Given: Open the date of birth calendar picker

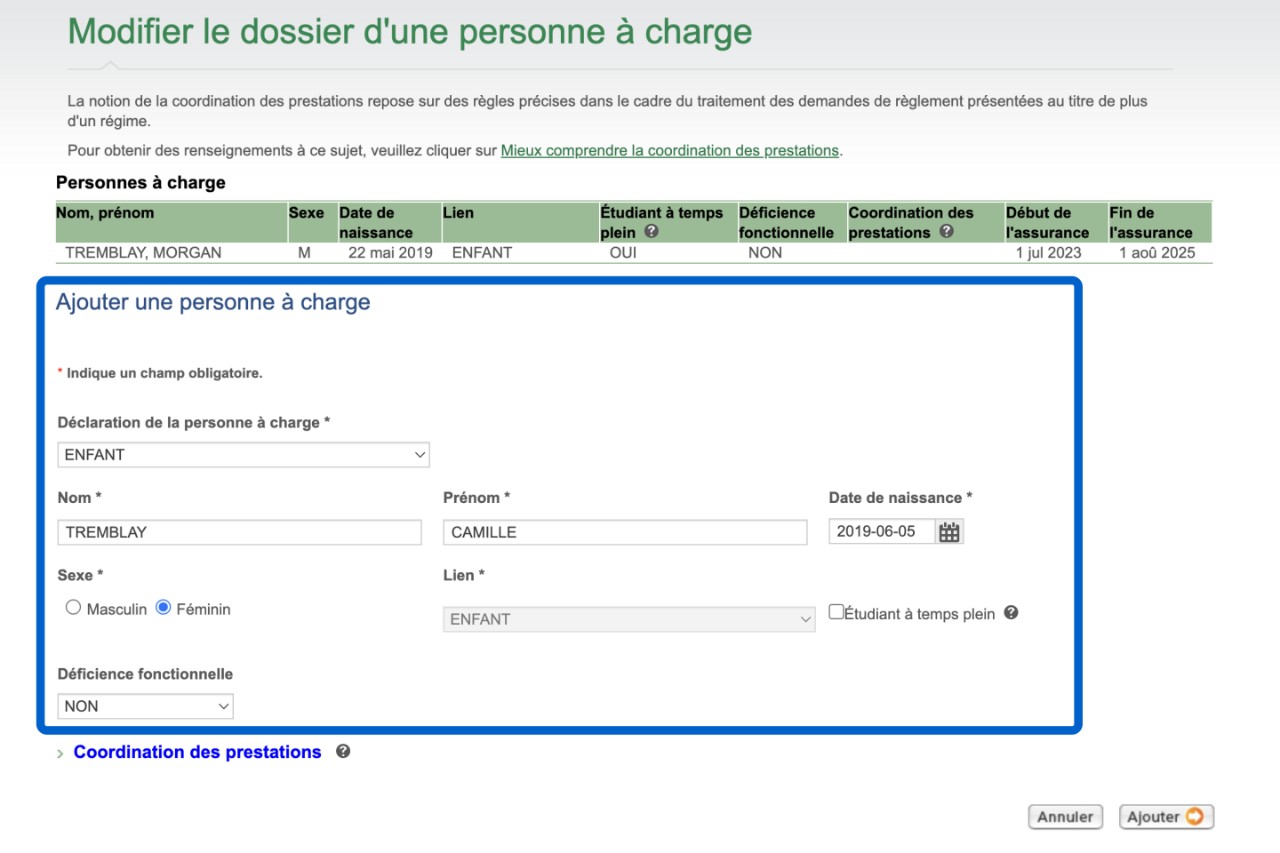Looking at the screenshot, I should tap(949, 532).
